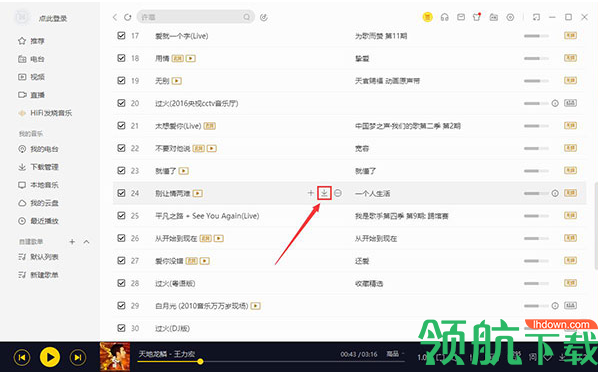Skip to the next track
This screenshot has height=372, width=598.
coord(78,358)
